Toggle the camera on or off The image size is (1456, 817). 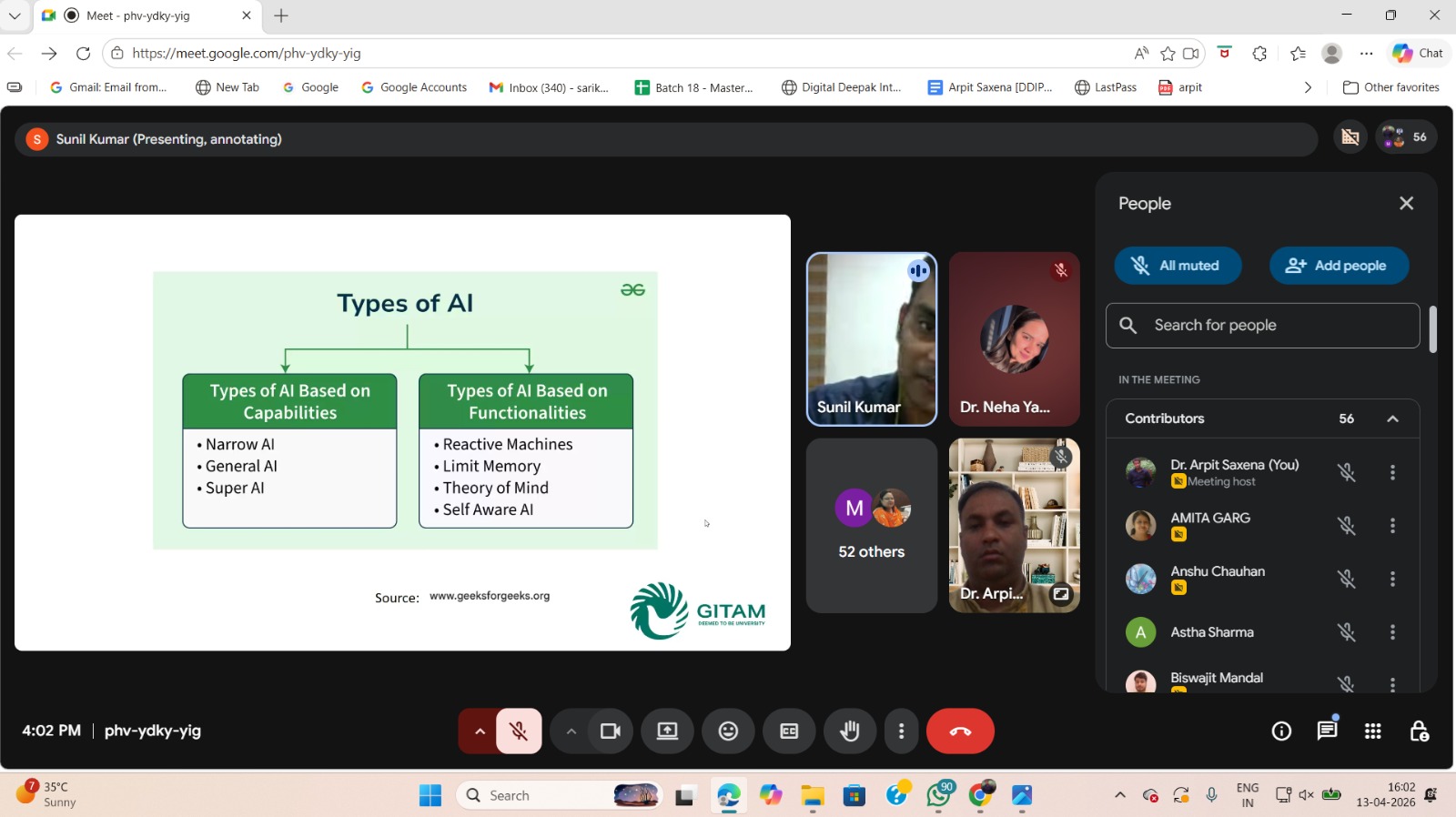coord(610,731)
